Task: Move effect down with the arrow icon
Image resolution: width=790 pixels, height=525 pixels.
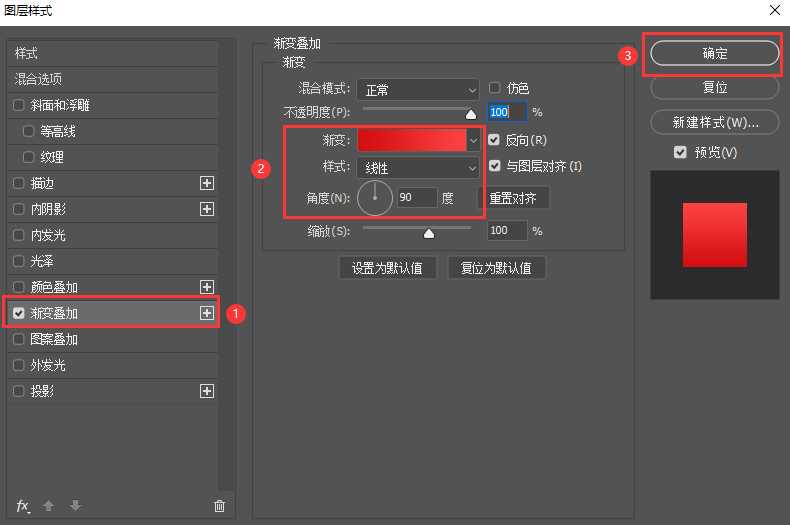Action: tap(76, 505)
